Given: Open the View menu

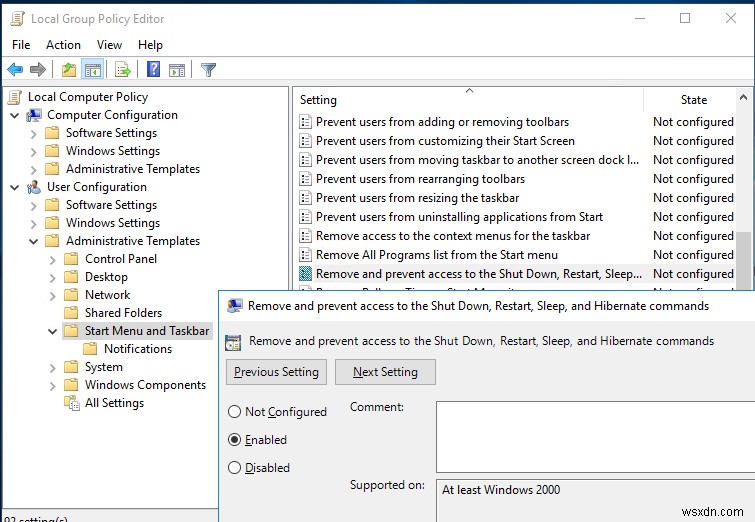Looking at the screenshot, I should click(109, 45).
